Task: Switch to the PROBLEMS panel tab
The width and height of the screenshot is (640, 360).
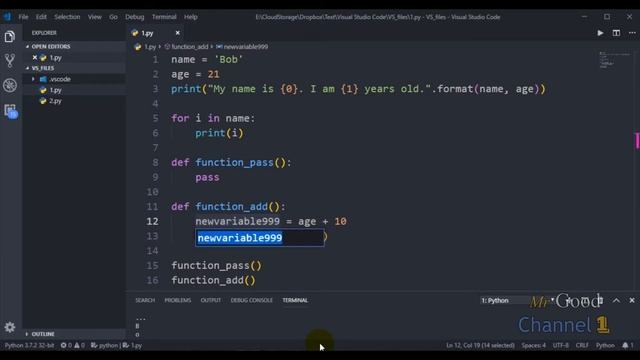Action: tap(178, 300)
